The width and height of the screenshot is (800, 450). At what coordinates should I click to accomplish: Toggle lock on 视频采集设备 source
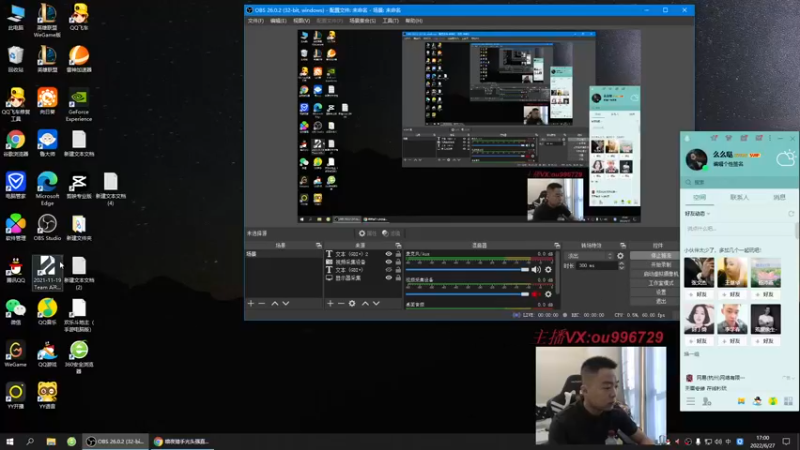[x=398, y=262]
